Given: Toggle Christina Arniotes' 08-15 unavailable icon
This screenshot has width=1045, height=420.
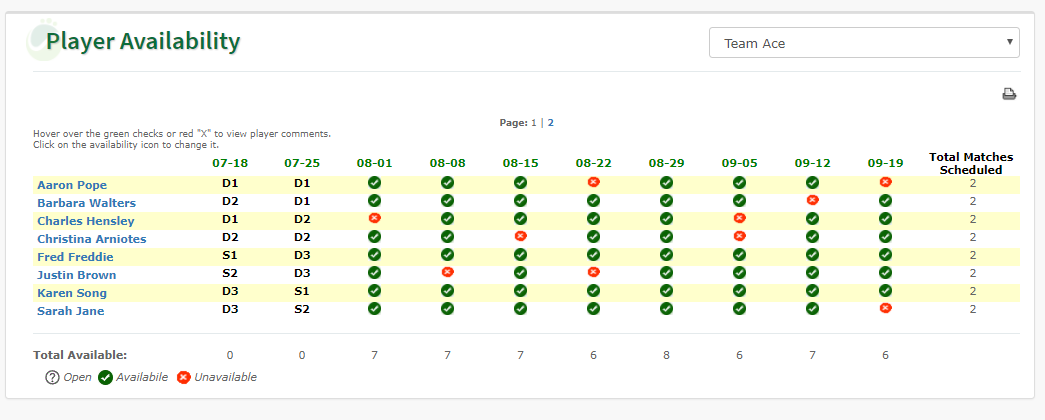Looking at the screenshot, I should [x=521, y=235].
